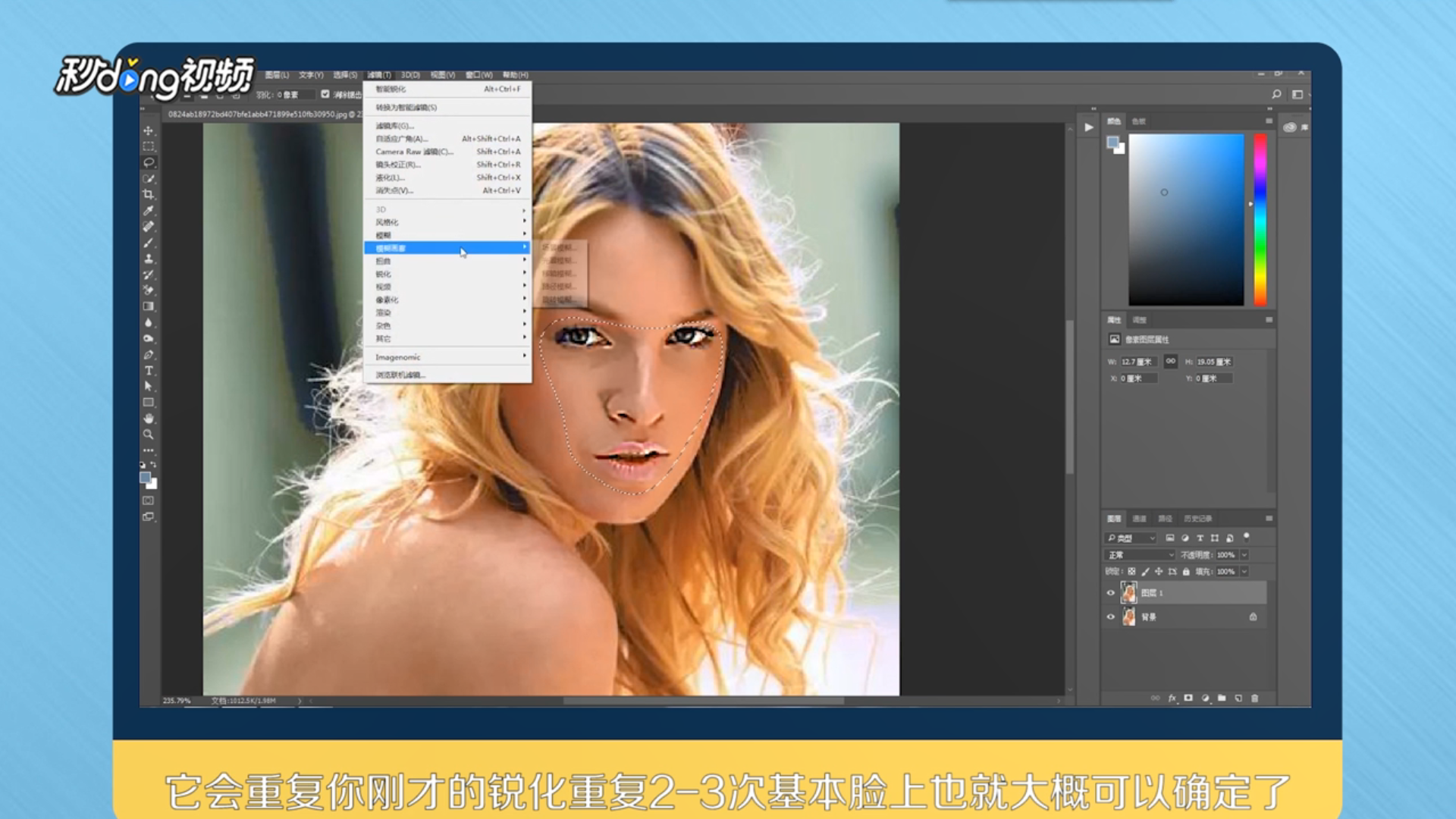The width and height of the screenshot is (1456, 819).
Task: Select the Lasso tool in the toolbar
Action: coord(149,162)
